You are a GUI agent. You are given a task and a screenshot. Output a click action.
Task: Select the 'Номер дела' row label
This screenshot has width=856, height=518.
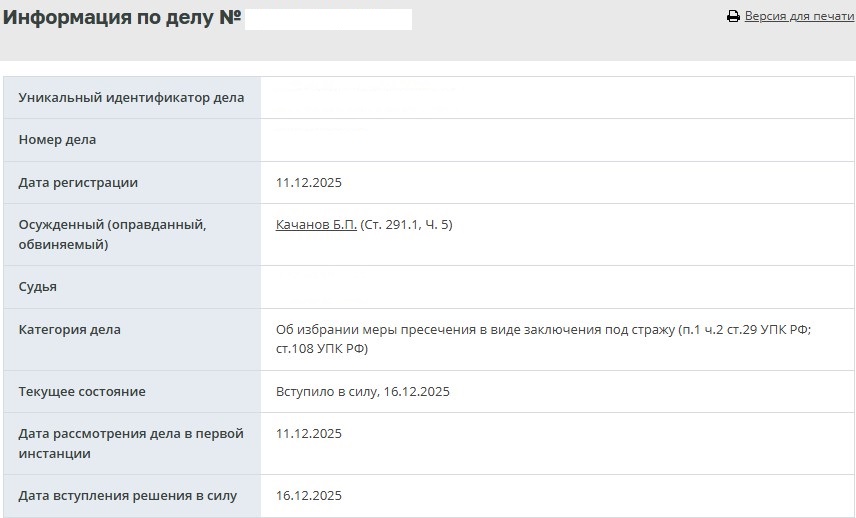(x=57, y=140)
